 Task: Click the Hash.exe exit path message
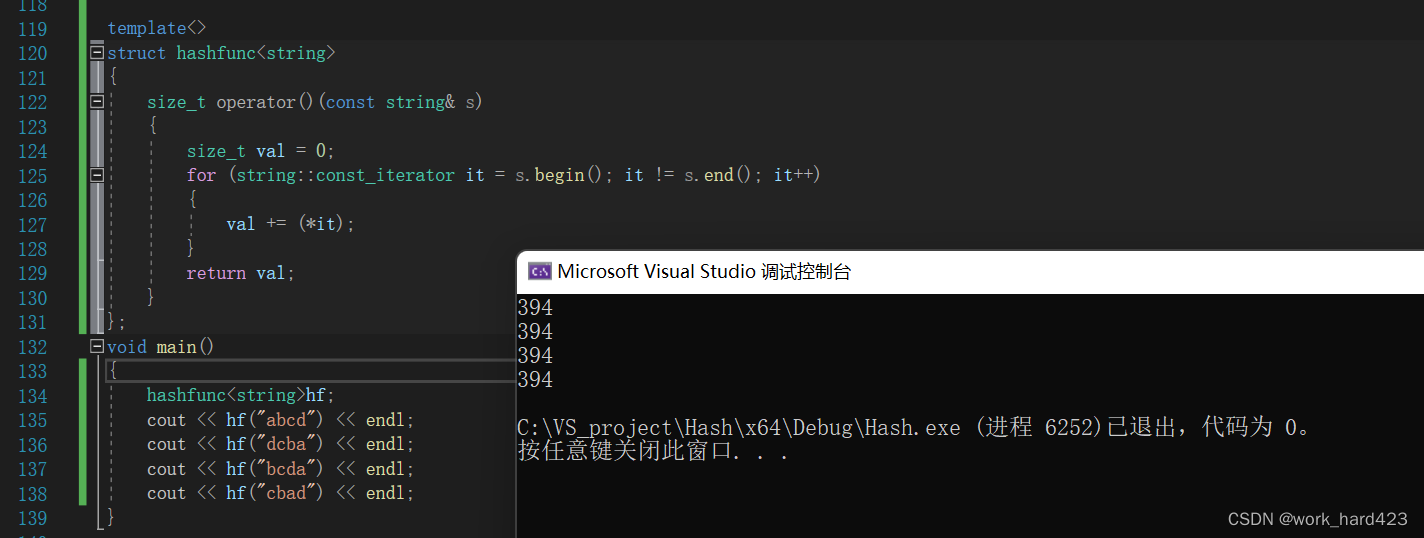click(914, 428)
